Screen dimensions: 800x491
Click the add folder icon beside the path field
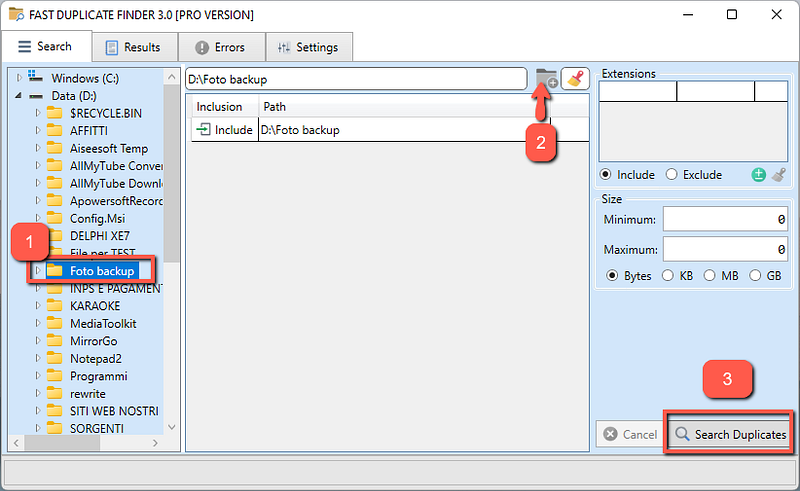coord(546,79)
